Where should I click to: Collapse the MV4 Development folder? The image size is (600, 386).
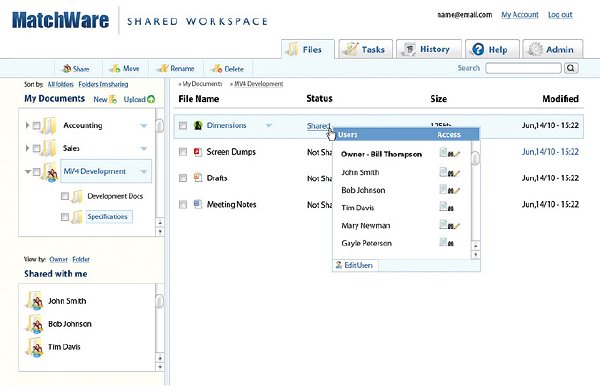click(28, 171)
